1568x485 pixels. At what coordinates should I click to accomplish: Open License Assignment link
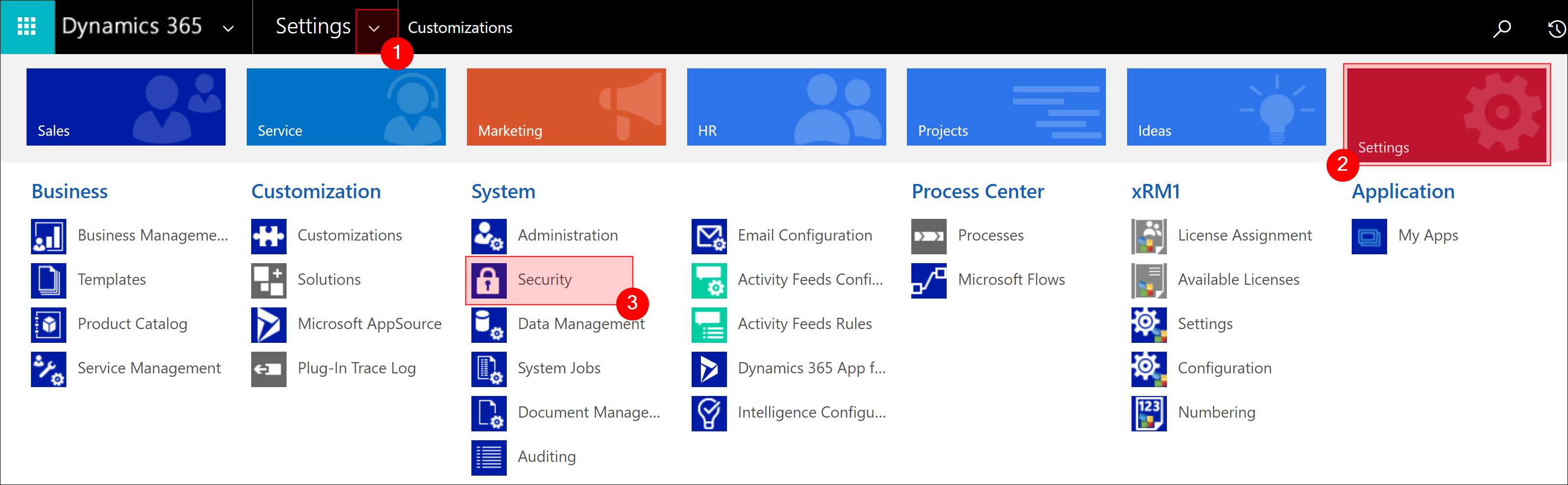(1244, 235)
